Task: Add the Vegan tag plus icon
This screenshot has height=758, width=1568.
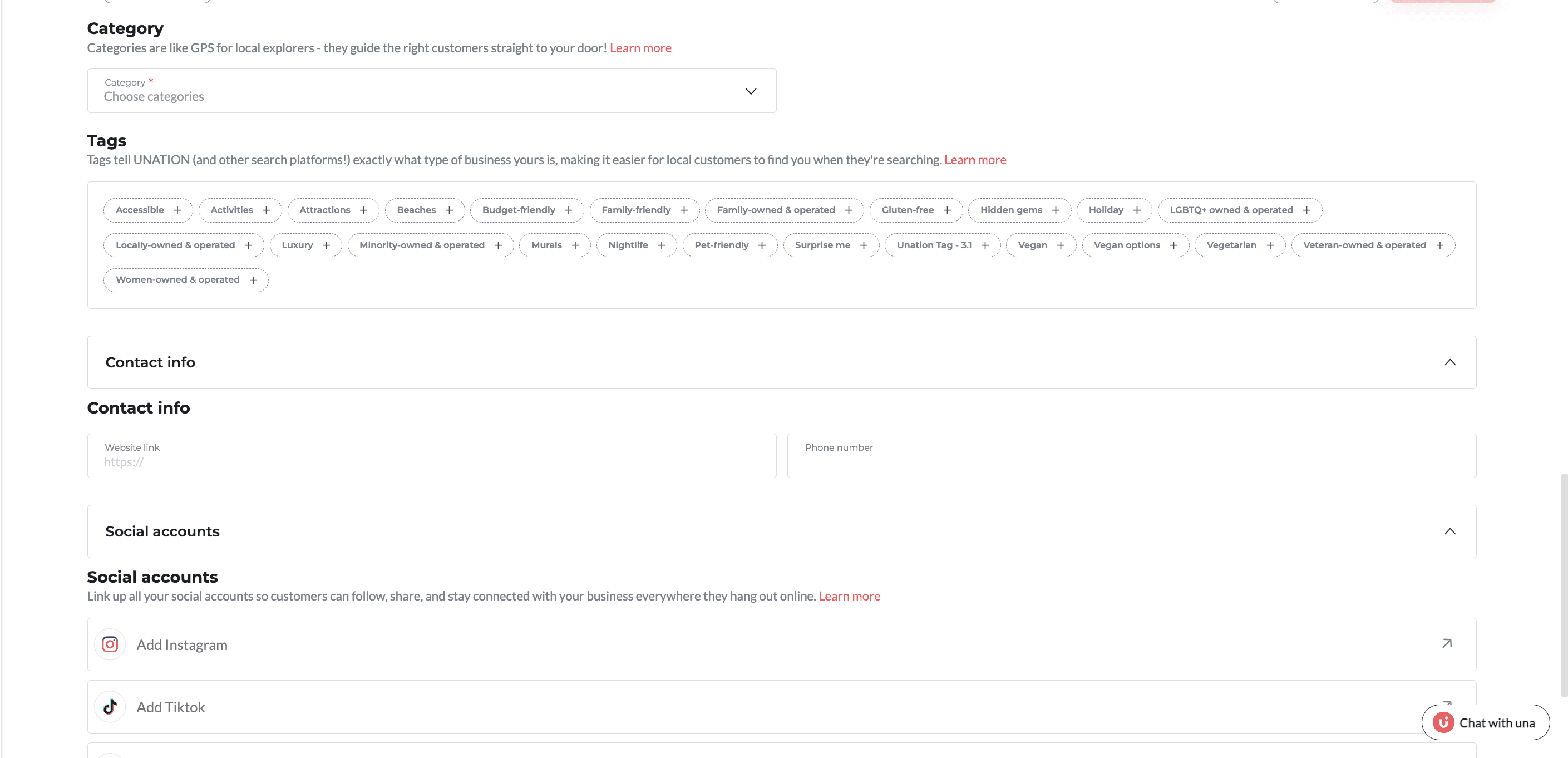Action: 1061,245
